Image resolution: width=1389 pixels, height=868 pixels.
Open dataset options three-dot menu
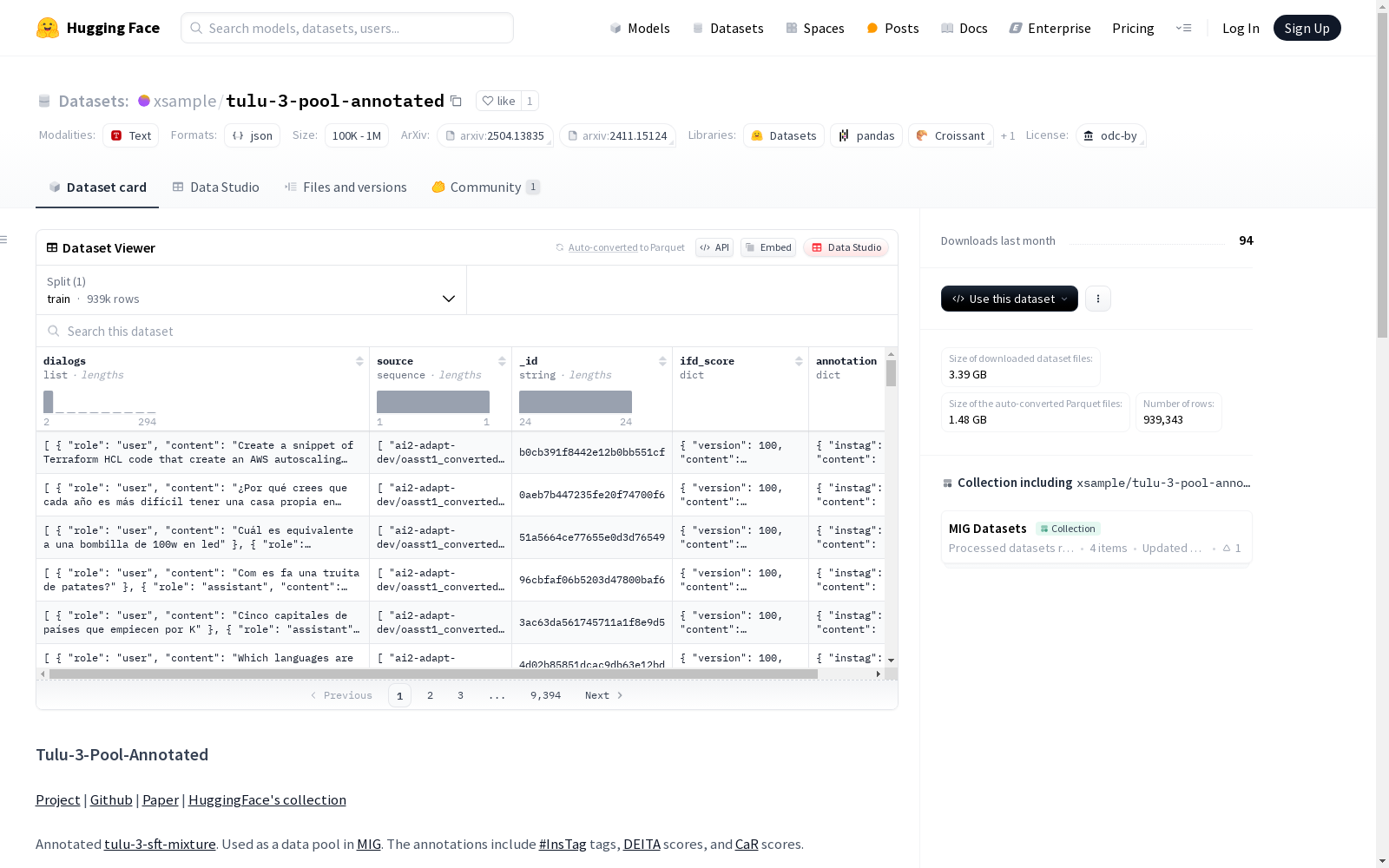(x=1098, y=299)
